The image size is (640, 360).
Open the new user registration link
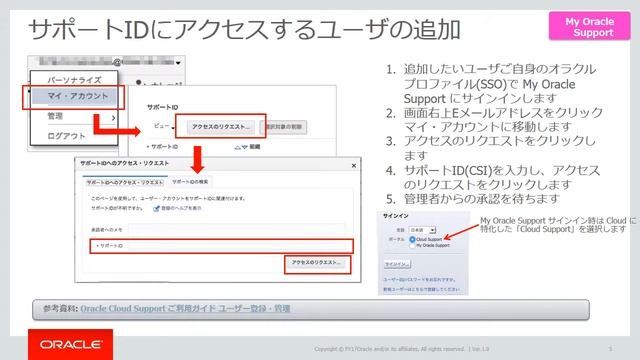coord(421,289)
